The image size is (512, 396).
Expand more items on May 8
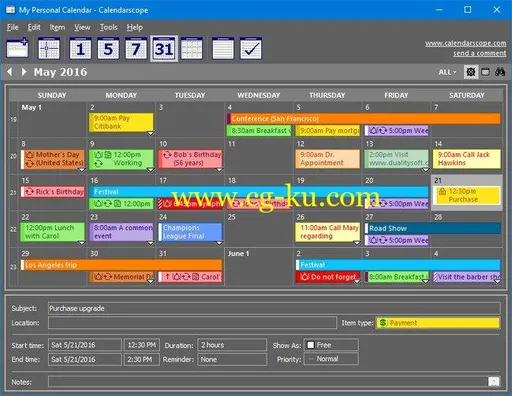click(x=82, y=170)
